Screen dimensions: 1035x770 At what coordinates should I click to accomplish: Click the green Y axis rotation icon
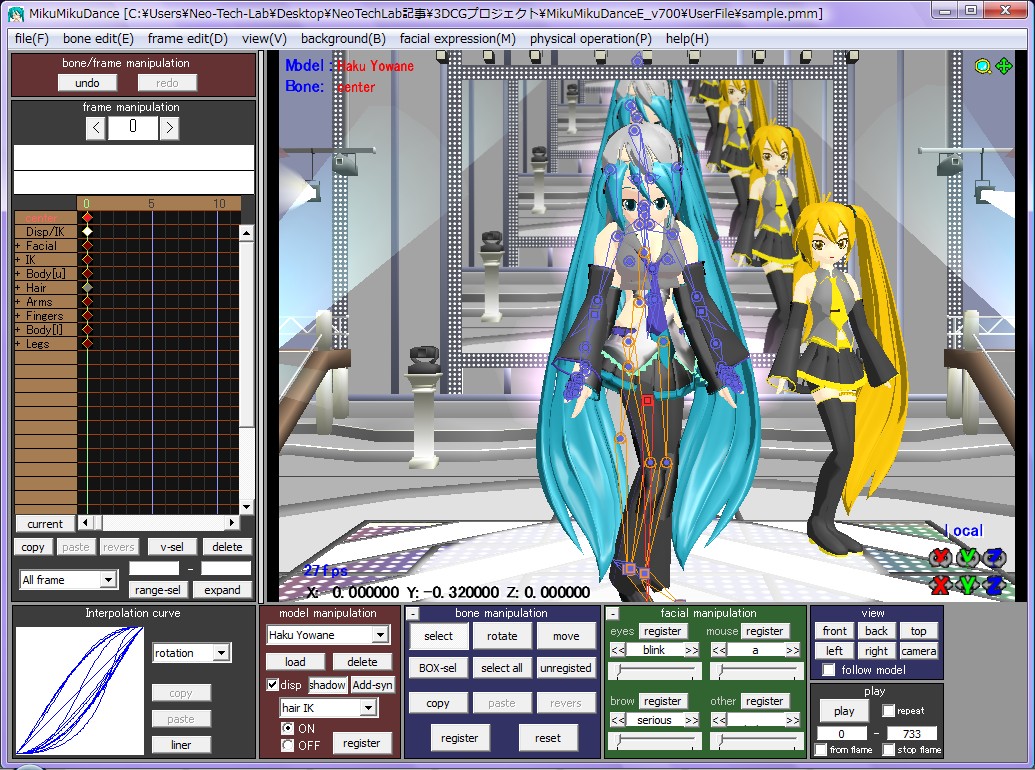968,558
